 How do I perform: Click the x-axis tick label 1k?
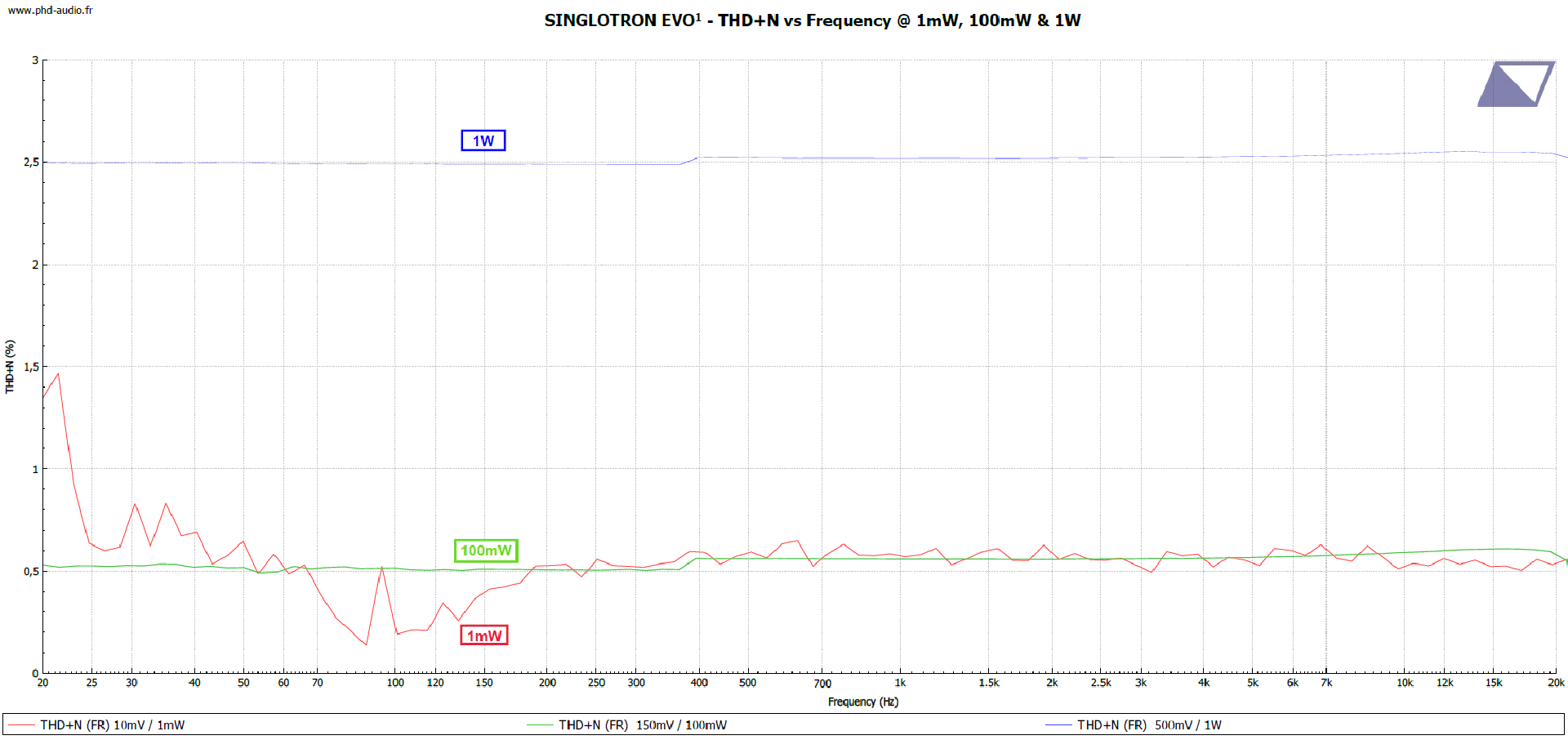pyautogui.click(x=900, y=683)
